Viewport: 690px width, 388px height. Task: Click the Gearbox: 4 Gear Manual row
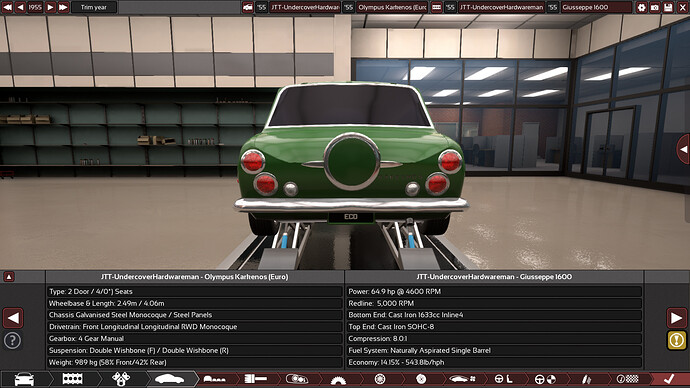(195, 339)
